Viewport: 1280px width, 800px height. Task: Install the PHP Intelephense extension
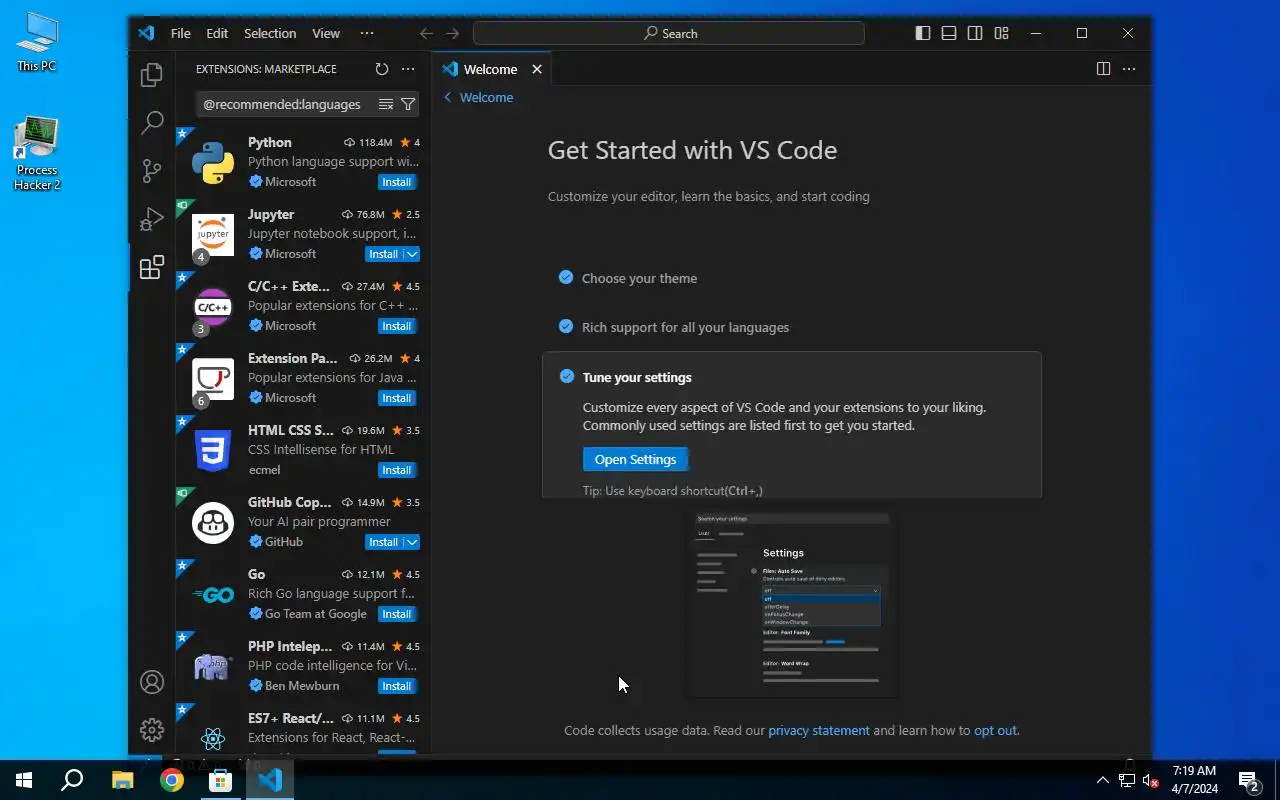click(x=397, y=686)
